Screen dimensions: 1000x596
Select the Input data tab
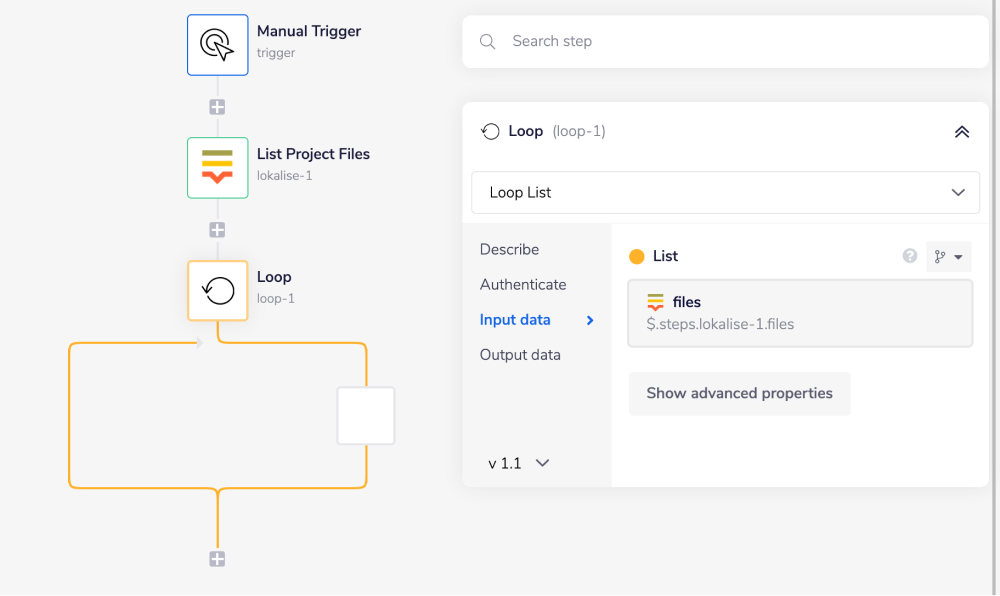515,320
